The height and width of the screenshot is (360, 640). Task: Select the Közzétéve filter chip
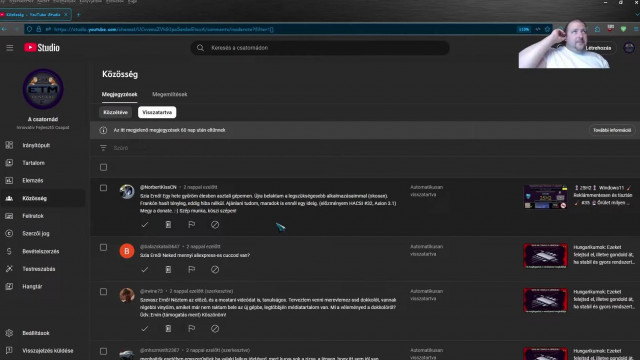tap(116, 112)
